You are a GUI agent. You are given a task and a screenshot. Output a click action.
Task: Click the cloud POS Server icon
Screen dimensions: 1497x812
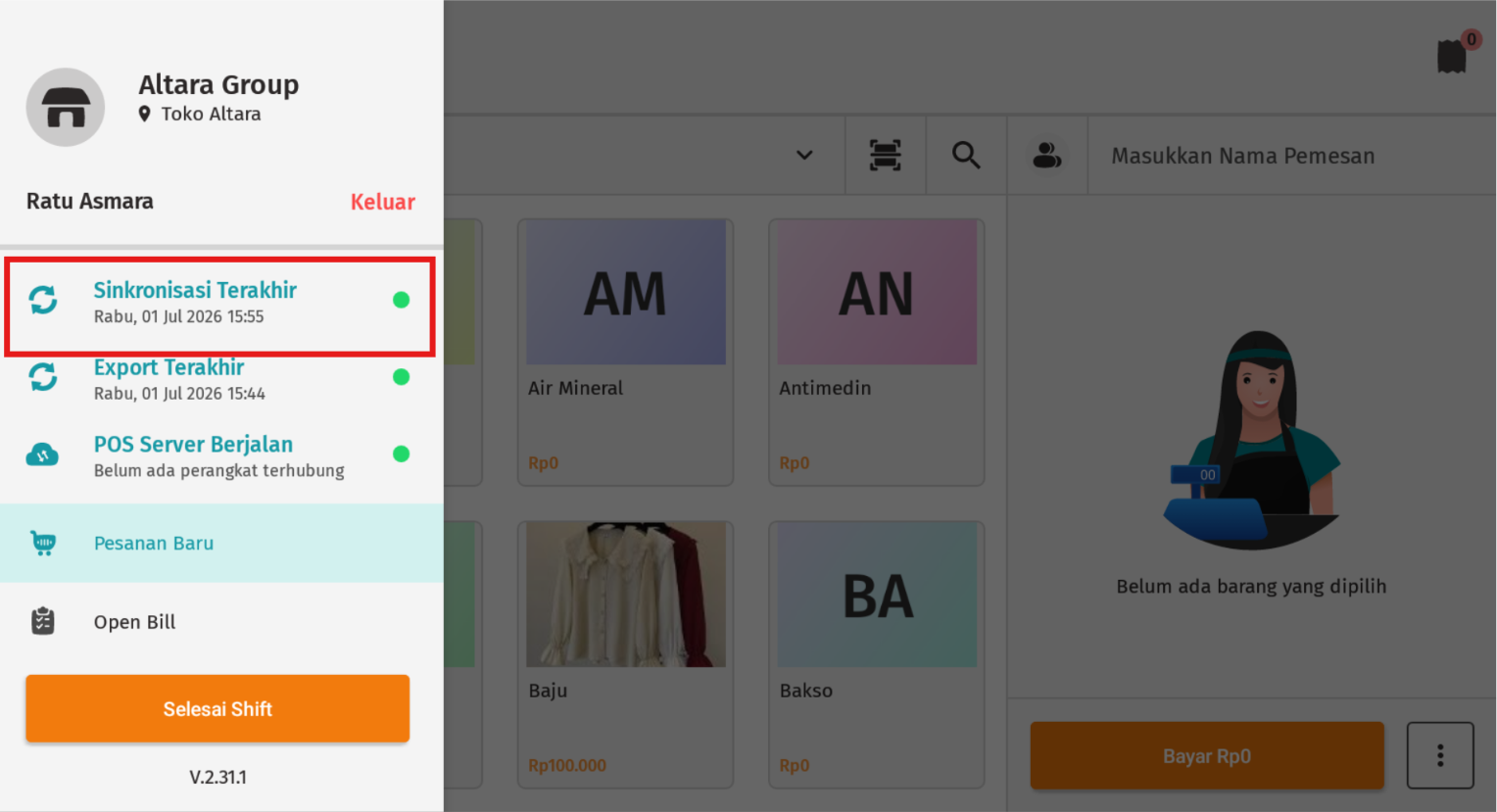click(x=42, y=454)
